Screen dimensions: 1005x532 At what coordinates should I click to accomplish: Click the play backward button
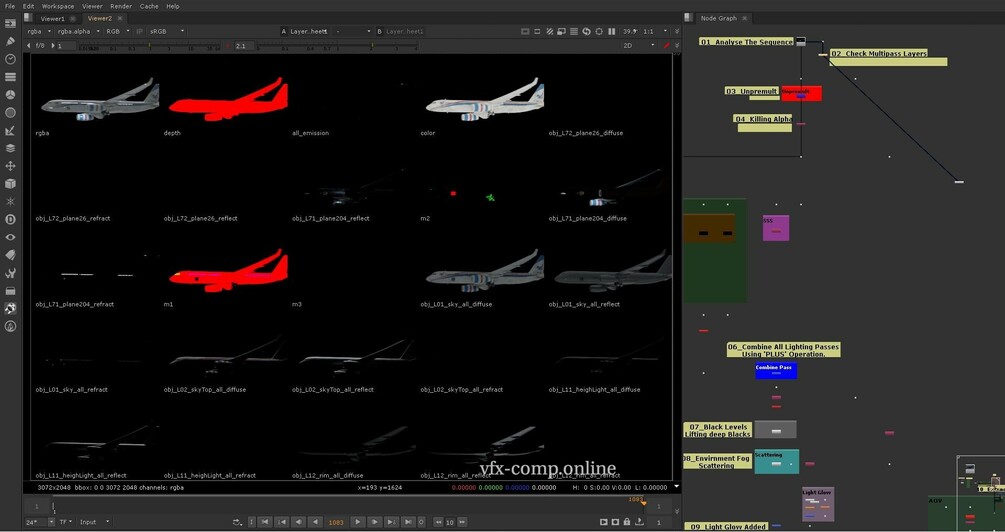pos(315,522)
